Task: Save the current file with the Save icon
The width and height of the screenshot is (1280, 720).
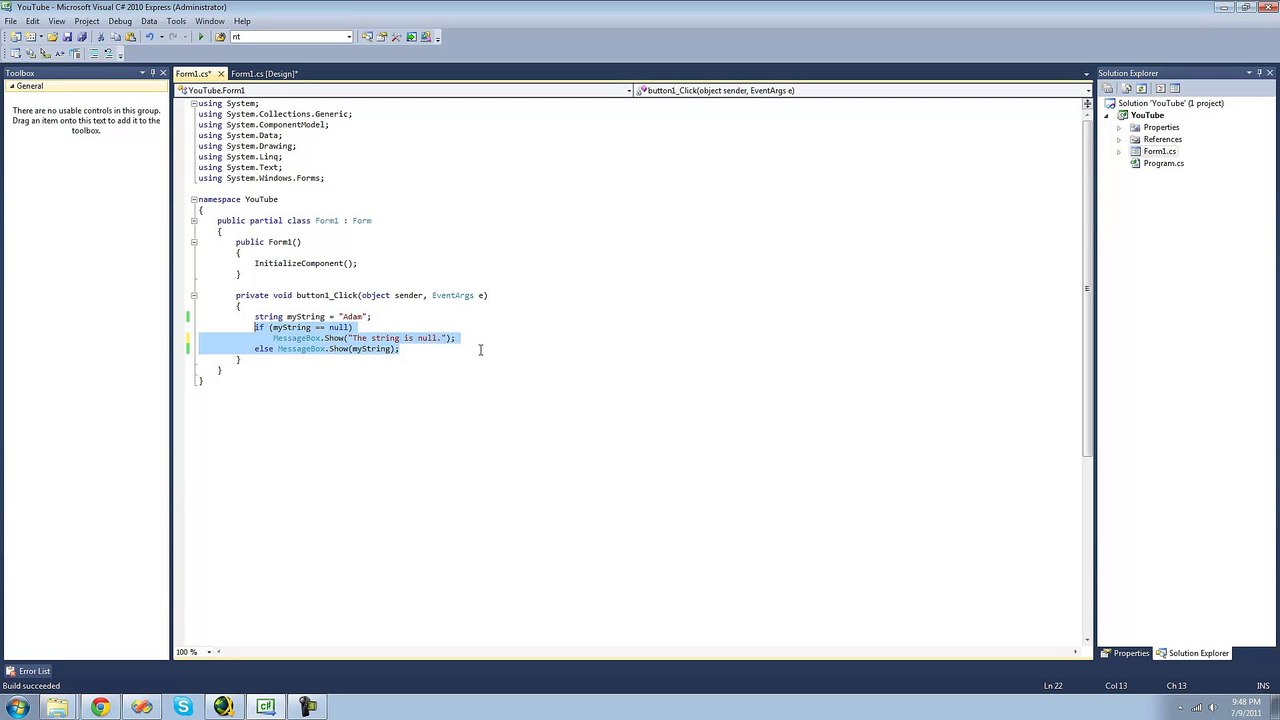Action: (x=67, y=37)
